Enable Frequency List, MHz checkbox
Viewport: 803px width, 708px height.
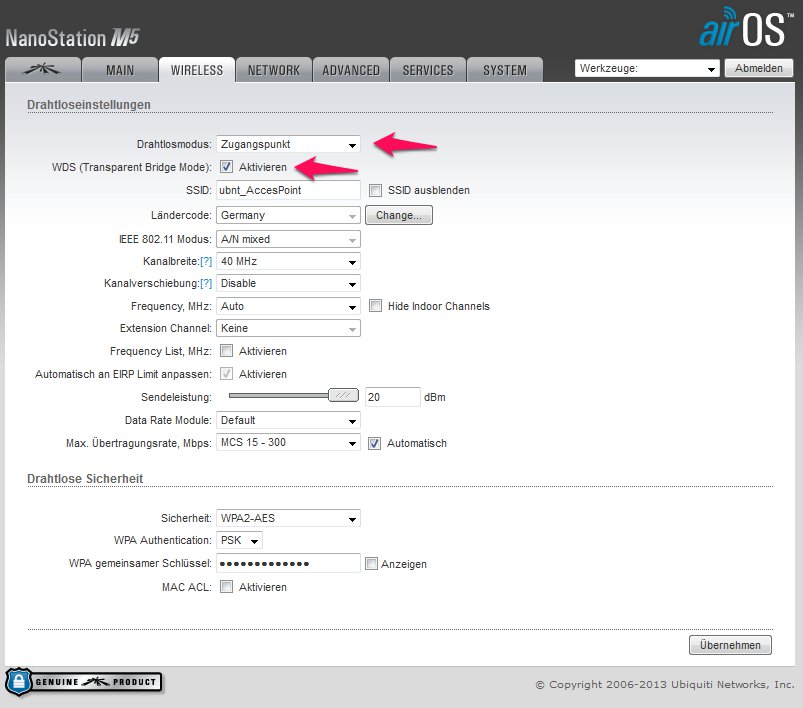pyautogui.click(x=226, y=351)
